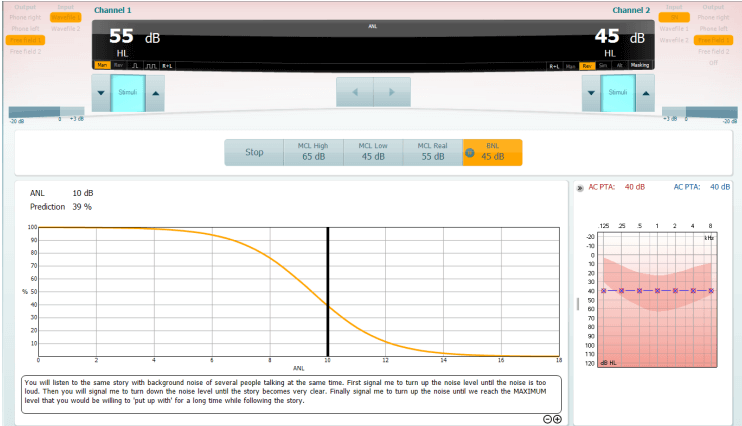Image resolution: width=742 pixels, height=426 pixels.
Task: Click the Stop button
Action: 254,152
